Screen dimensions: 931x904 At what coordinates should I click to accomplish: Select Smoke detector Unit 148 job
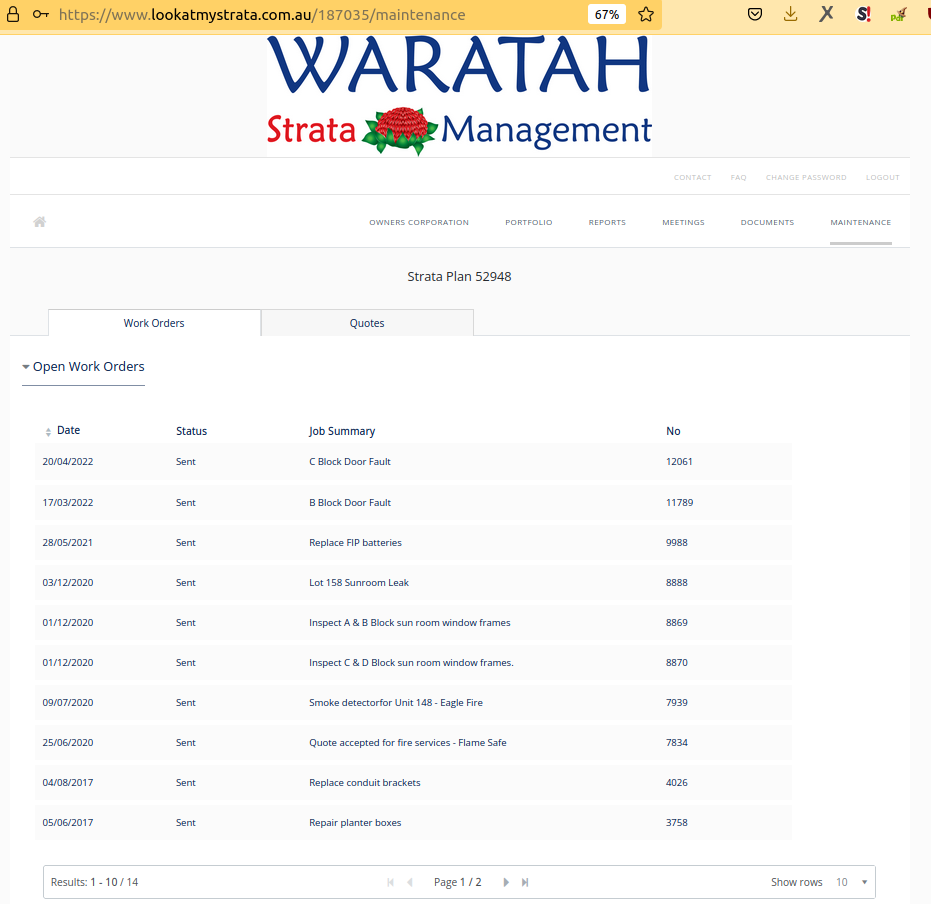click(395, 703)
